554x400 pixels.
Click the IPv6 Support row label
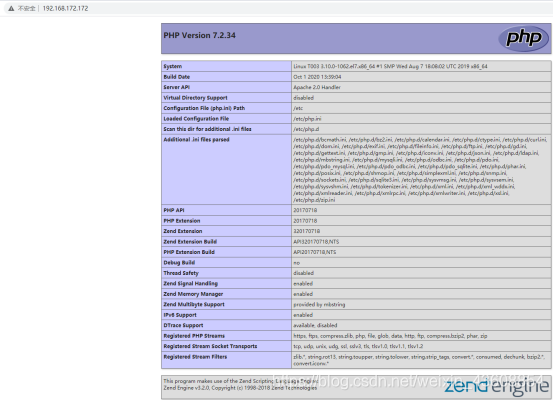pyautogui.click(x=180, y=315)
